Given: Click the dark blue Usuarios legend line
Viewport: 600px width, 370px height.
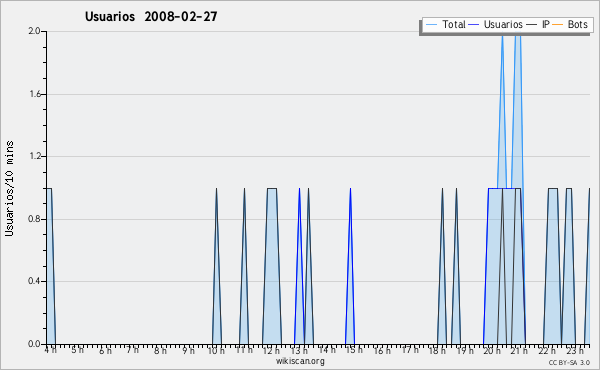Looking at the screenshot, I should tap(474, 25).
